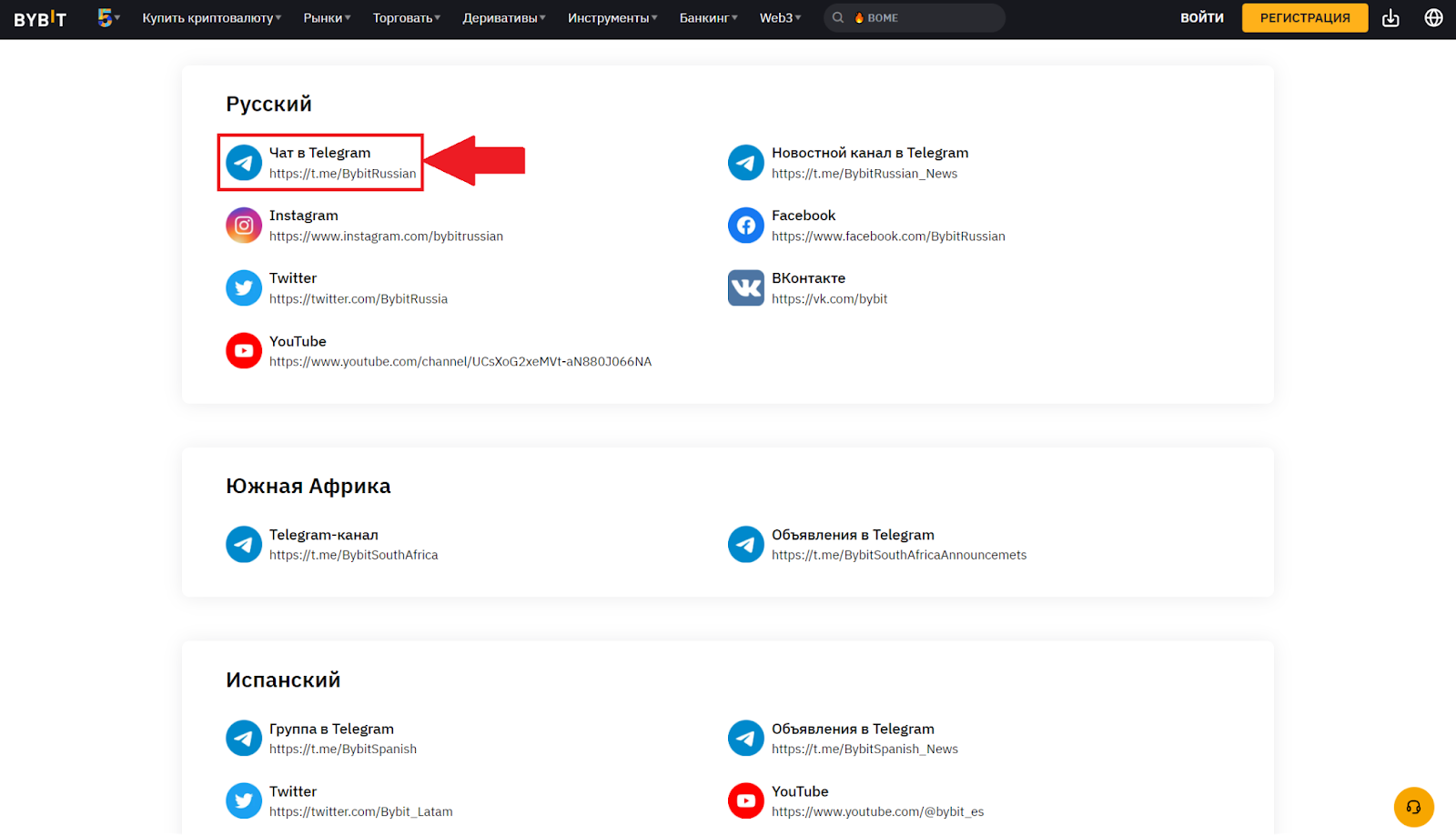Open the twitter.com/Bybit_Latam link
1456x835 pixels.
(361, 812)
